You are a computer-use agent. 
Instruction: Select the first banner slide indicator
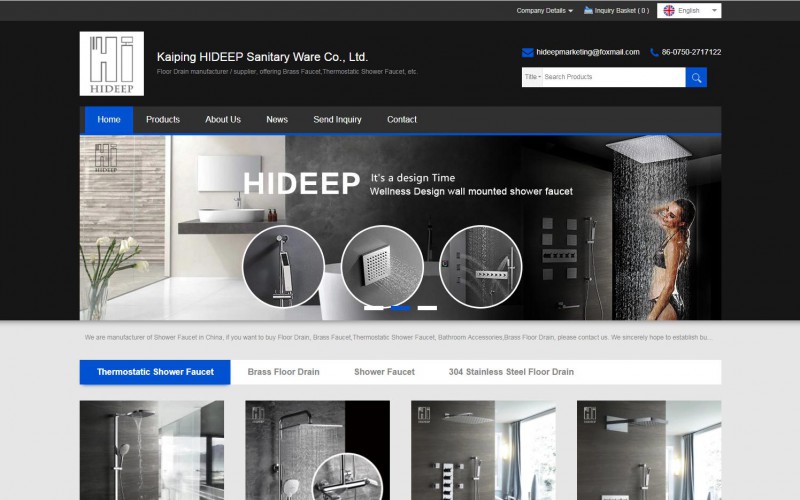[373, 308]
